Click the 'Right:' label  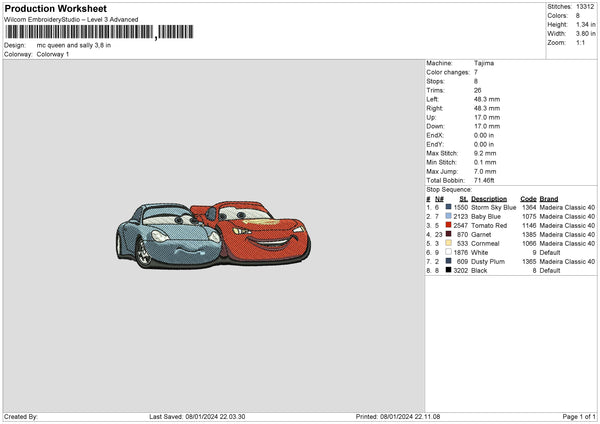[x=435, y=108]
